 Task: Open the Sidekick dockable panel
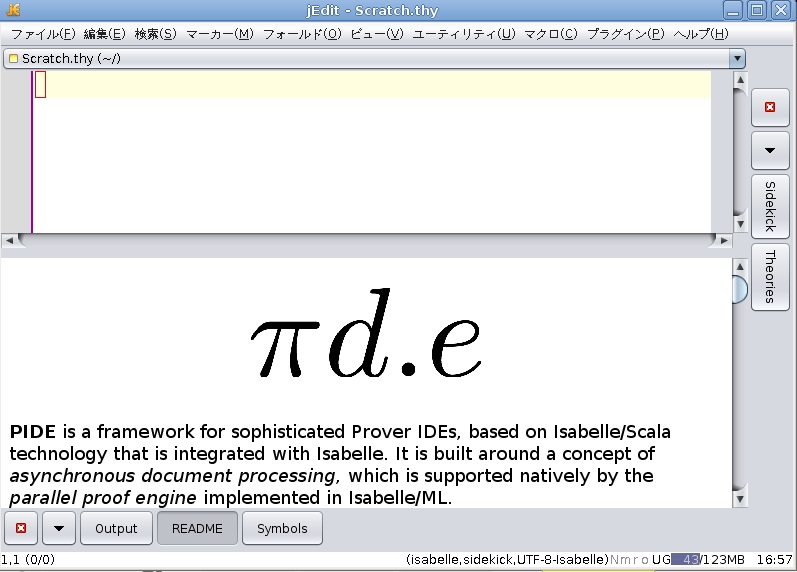click(770, 206)
